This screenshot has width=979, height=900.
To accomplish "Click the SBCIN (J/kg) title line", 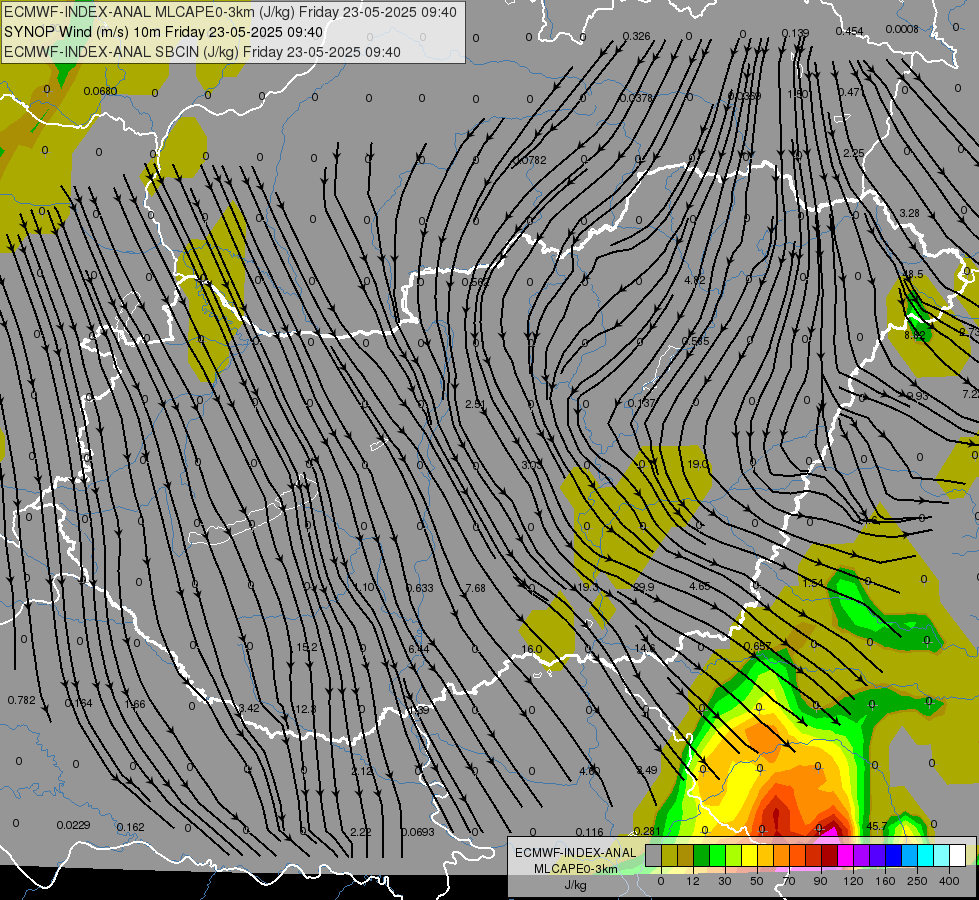I will 202,52.
